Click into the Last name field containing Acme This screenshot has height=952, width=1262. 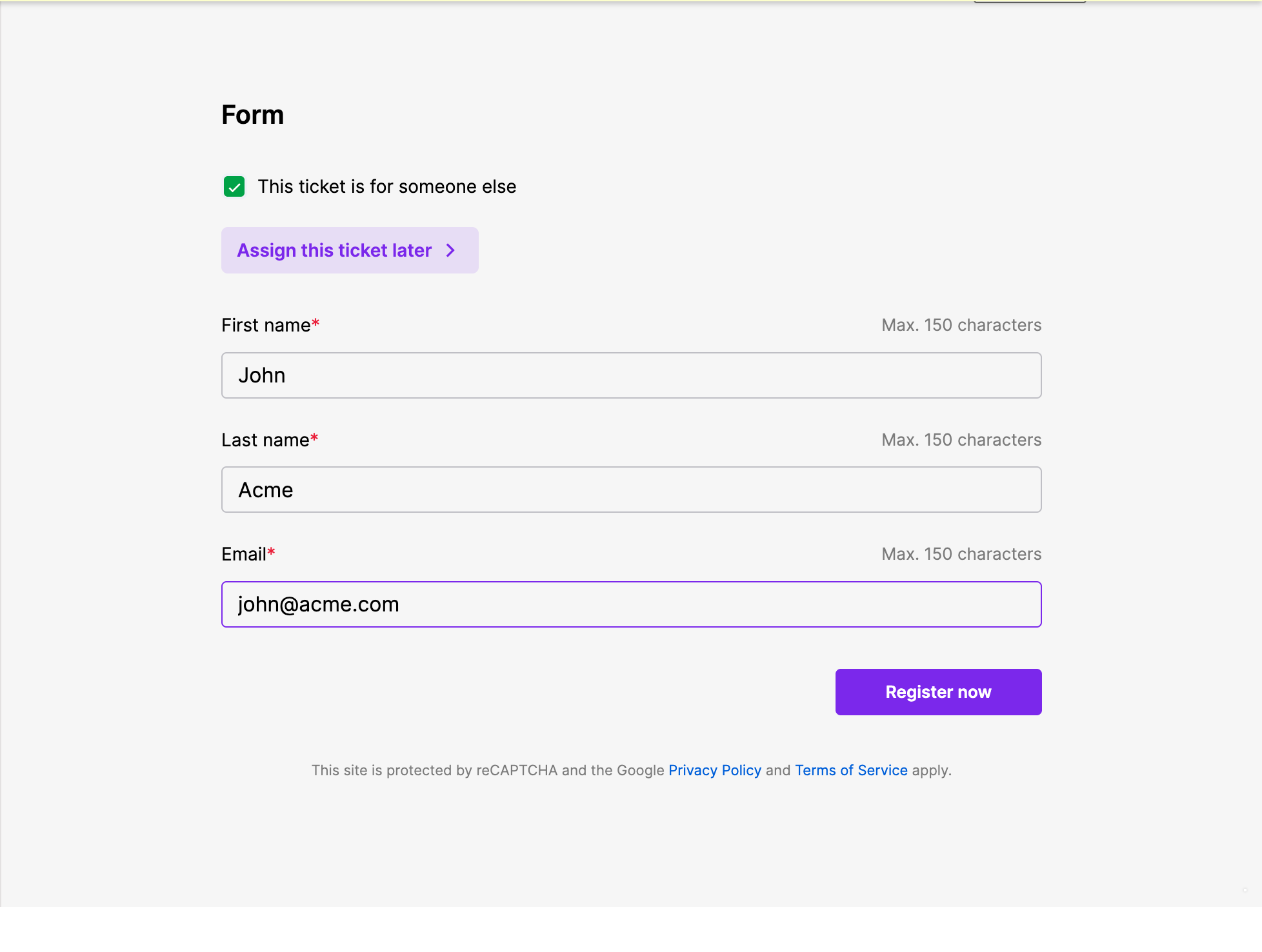pos(631,490)
